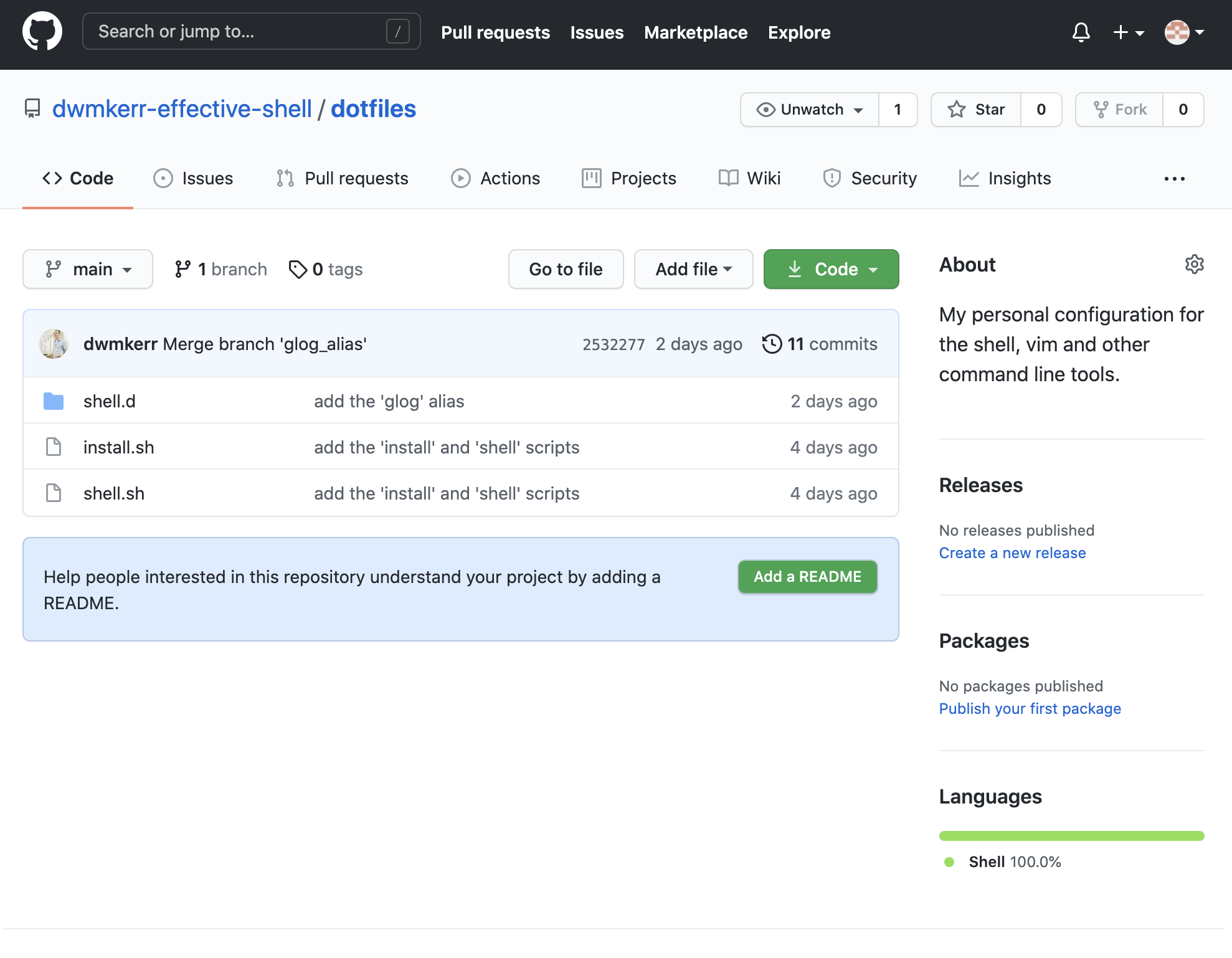
Task: Open the add the 'glog' alias commit message
Action: point(389,401)
